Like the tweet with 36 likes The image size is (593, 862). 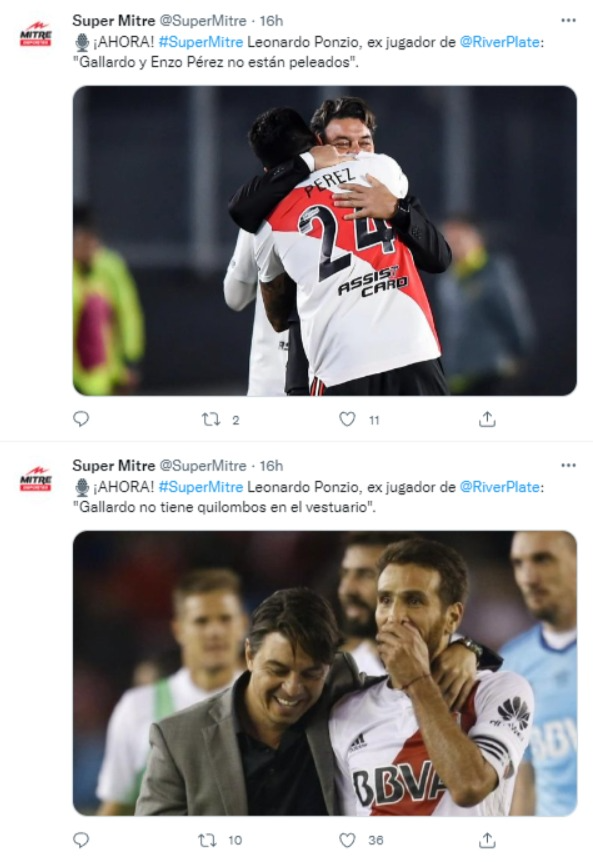(347, 840)
